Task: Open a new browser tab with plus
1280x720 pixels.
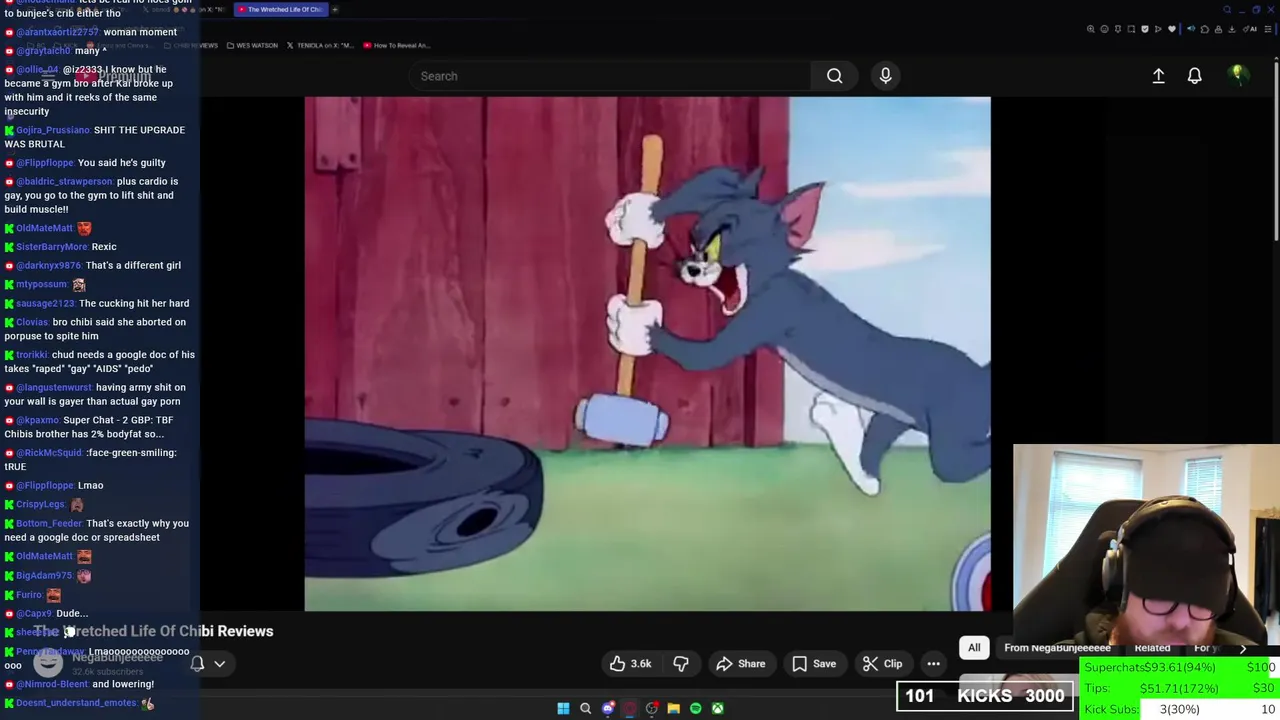Action: point(335,9)
